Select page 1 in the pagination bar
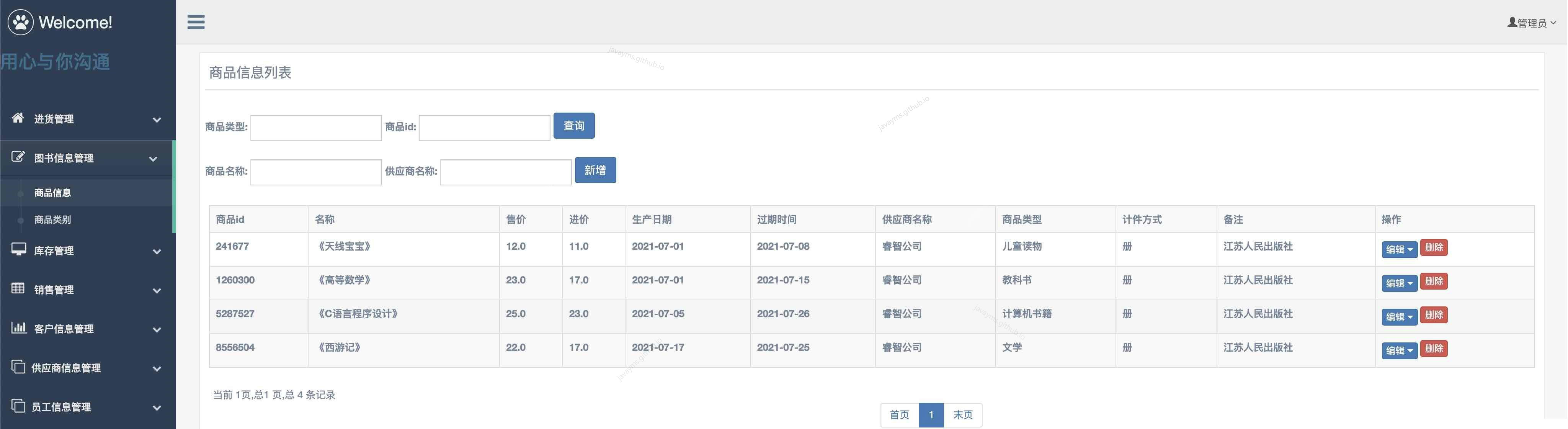Viewport: 1568px width, 429px height. click(931, 415)
